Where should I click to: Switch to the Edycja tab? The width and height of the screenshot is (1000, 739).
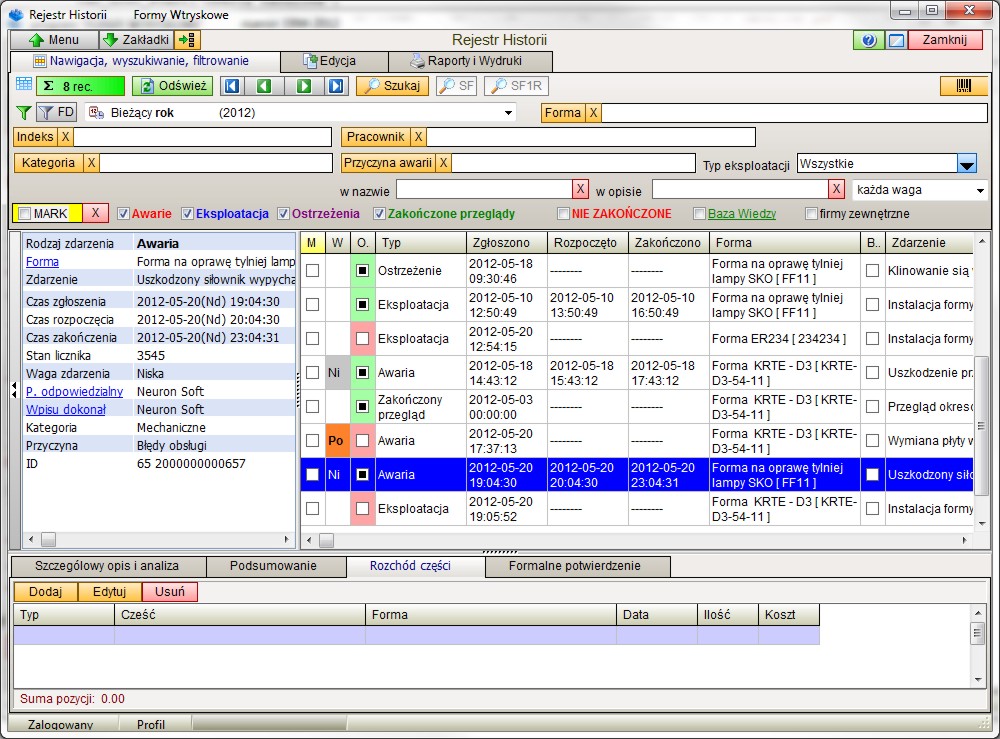coord(334,61)
